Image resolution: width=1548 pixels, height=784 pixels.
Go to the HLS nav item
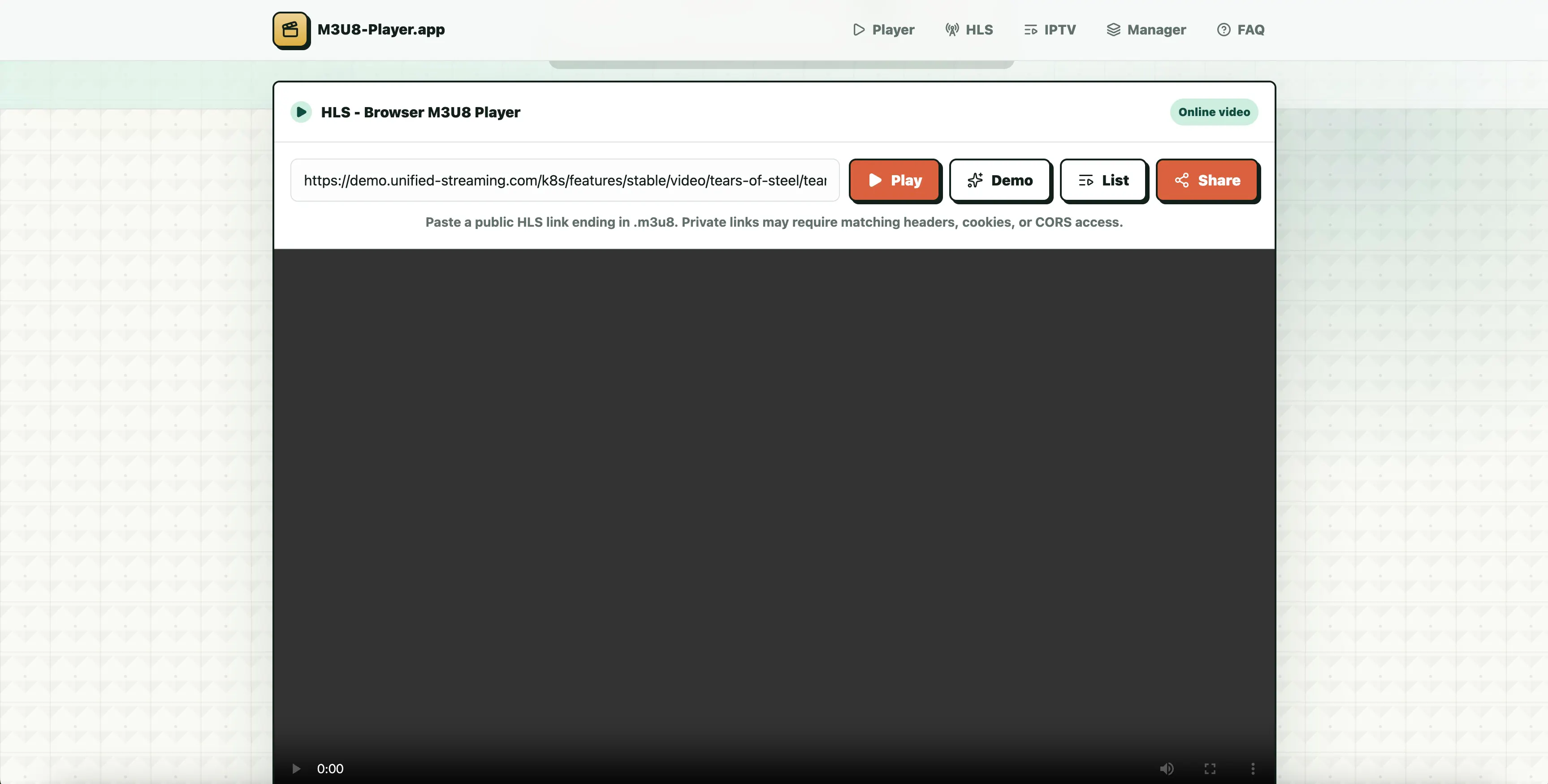[x=969, y=30]
